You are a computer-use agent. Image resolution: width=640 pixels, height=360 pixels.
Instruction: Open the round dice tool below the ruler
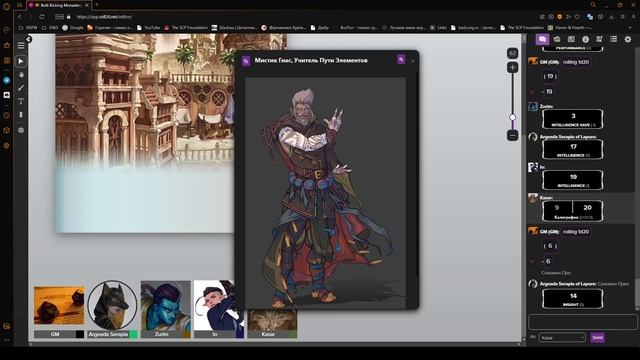click(x=21, y=130)
